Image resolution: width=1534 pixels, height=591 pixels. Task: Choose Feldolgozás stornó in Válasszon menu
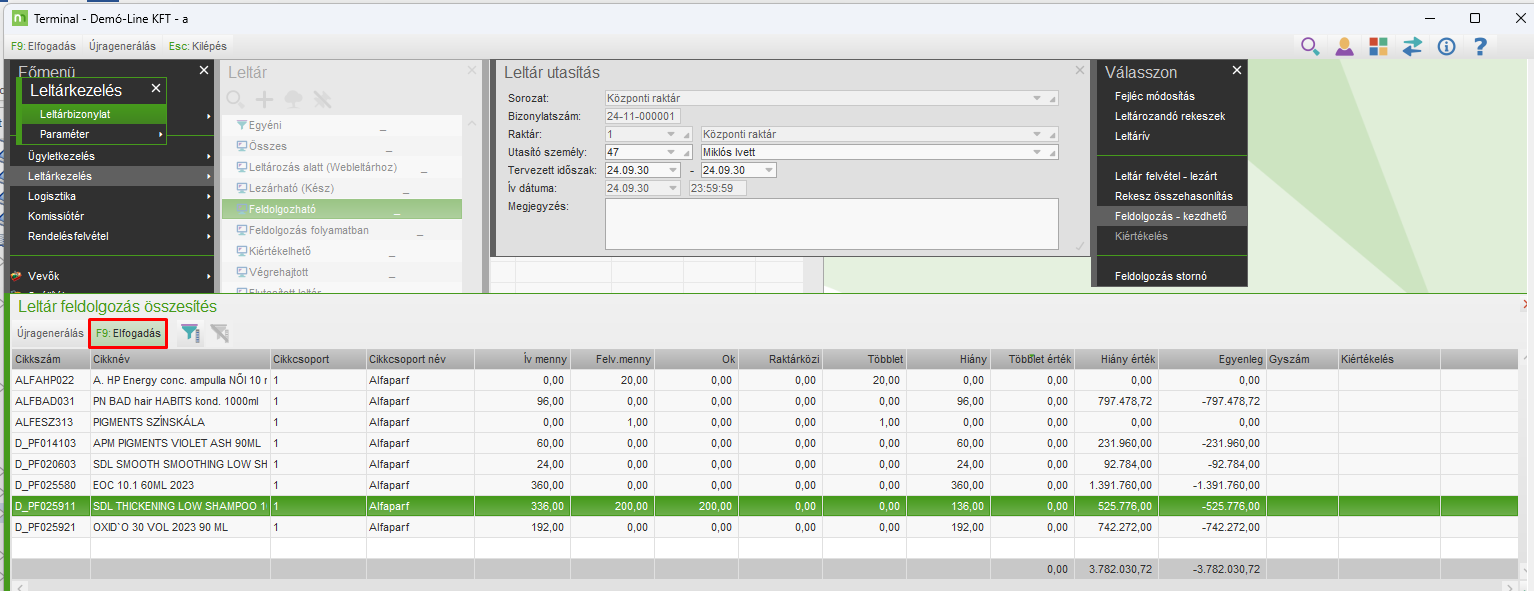(x=1162, y=276)
